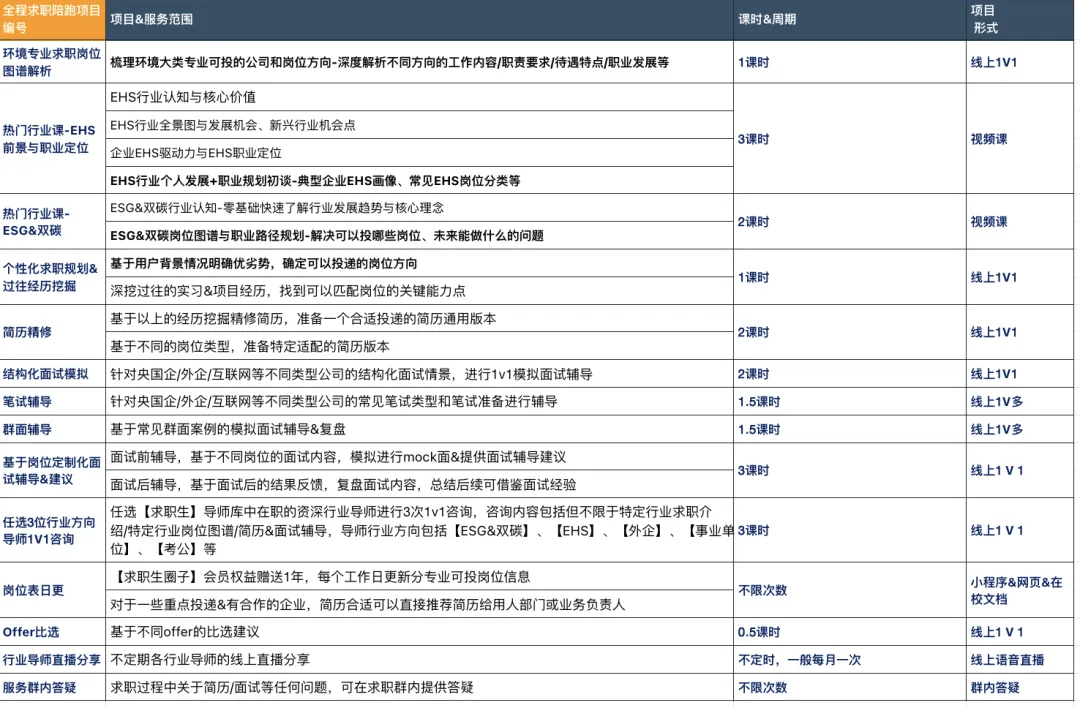Select cell 热门行业课-ESG&双碳
The height and width of the screenshot is (708, 1080).
pyautogui.click(x=52, y=222)
